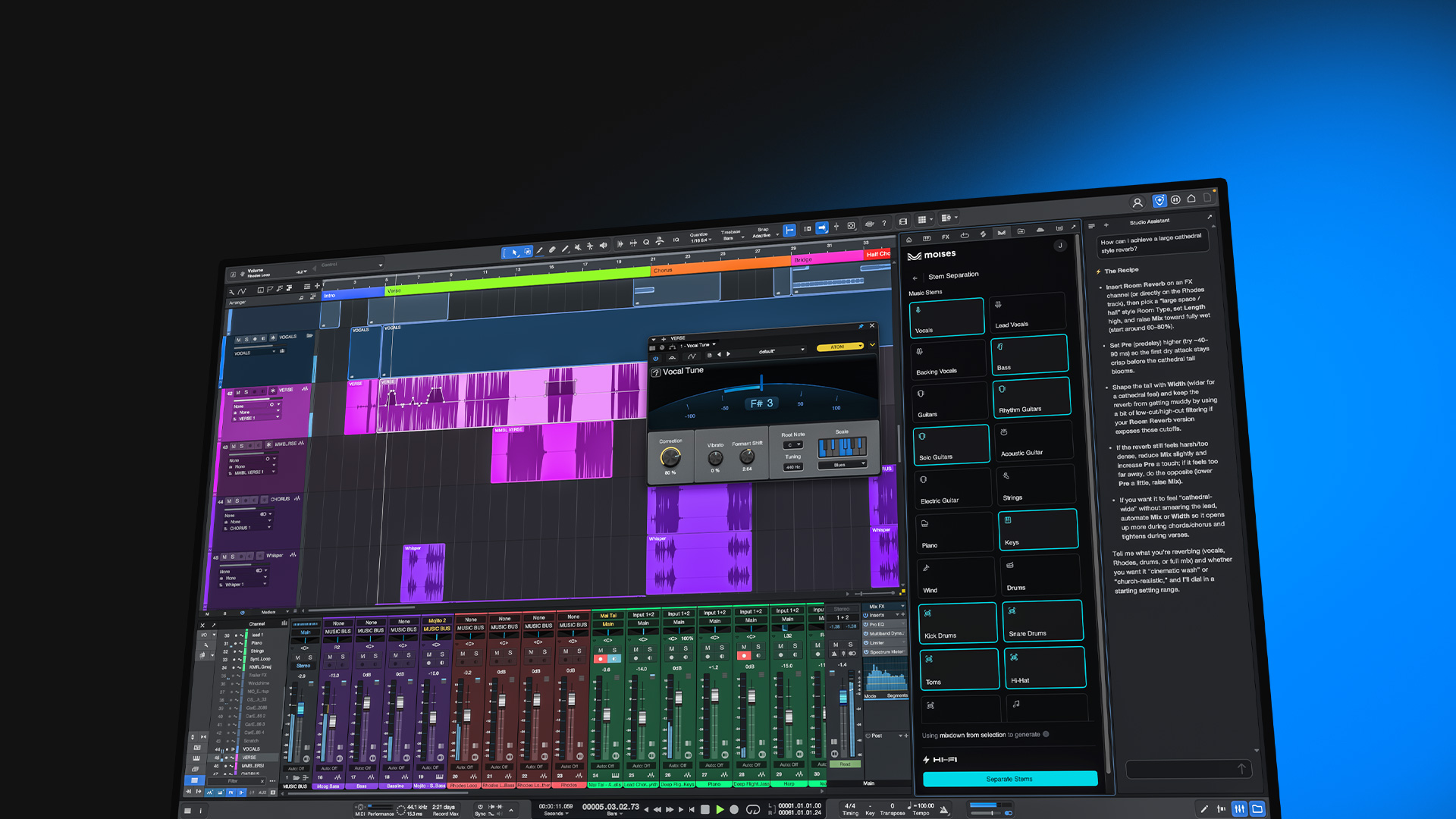Toggle the Loop transport button
The width and height of the screenshot is (1456, 819).
pyautogui.click(x=753, y=809)
